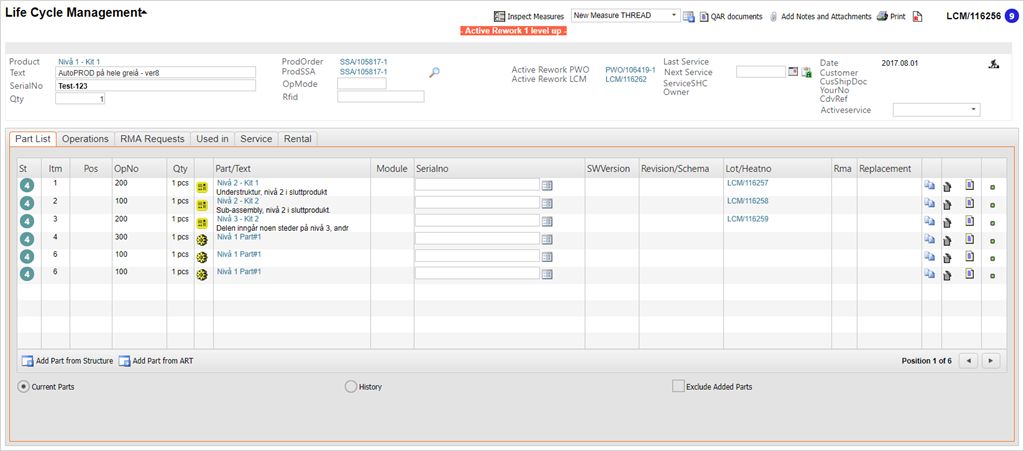Open the calendar picker for Next Service
The width and height of the screenshot is (1024, 451).
(793, 72)
